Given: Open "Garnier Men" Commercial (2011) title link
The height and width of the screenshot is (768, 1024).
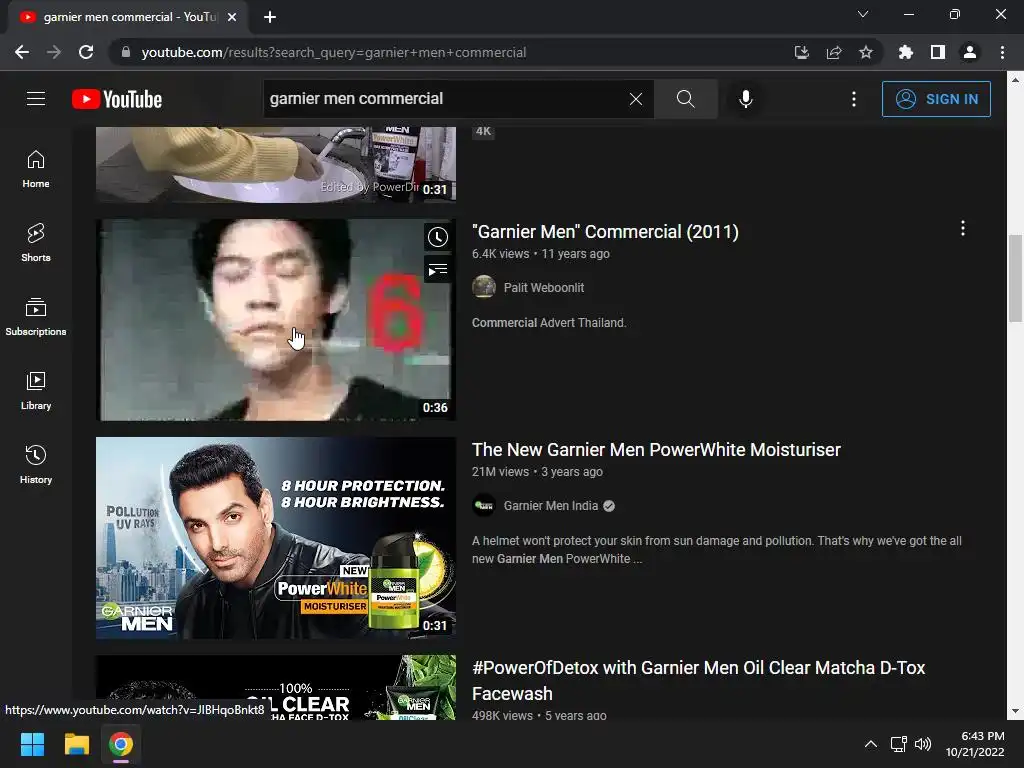Looking at the screenshot, I should pyautogui.click(x=605, y=232).
